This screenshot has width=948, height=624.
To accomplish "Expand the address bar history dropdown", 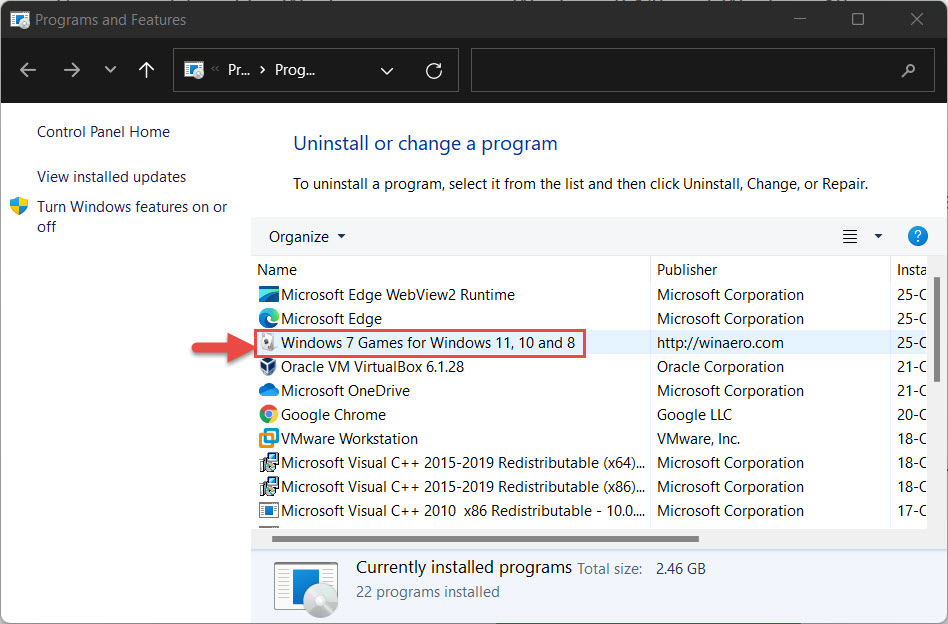I will [x=387, y=71].
